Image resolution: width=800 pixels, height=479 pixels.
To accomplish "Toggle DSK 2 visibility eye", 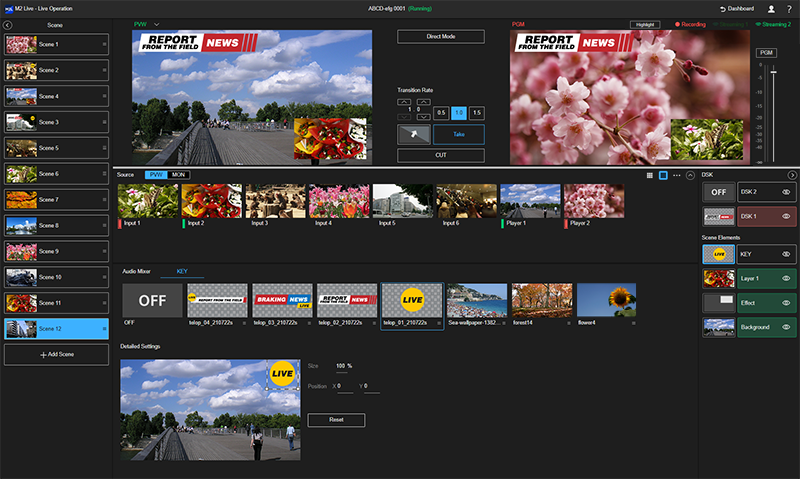I will point(786,192).
